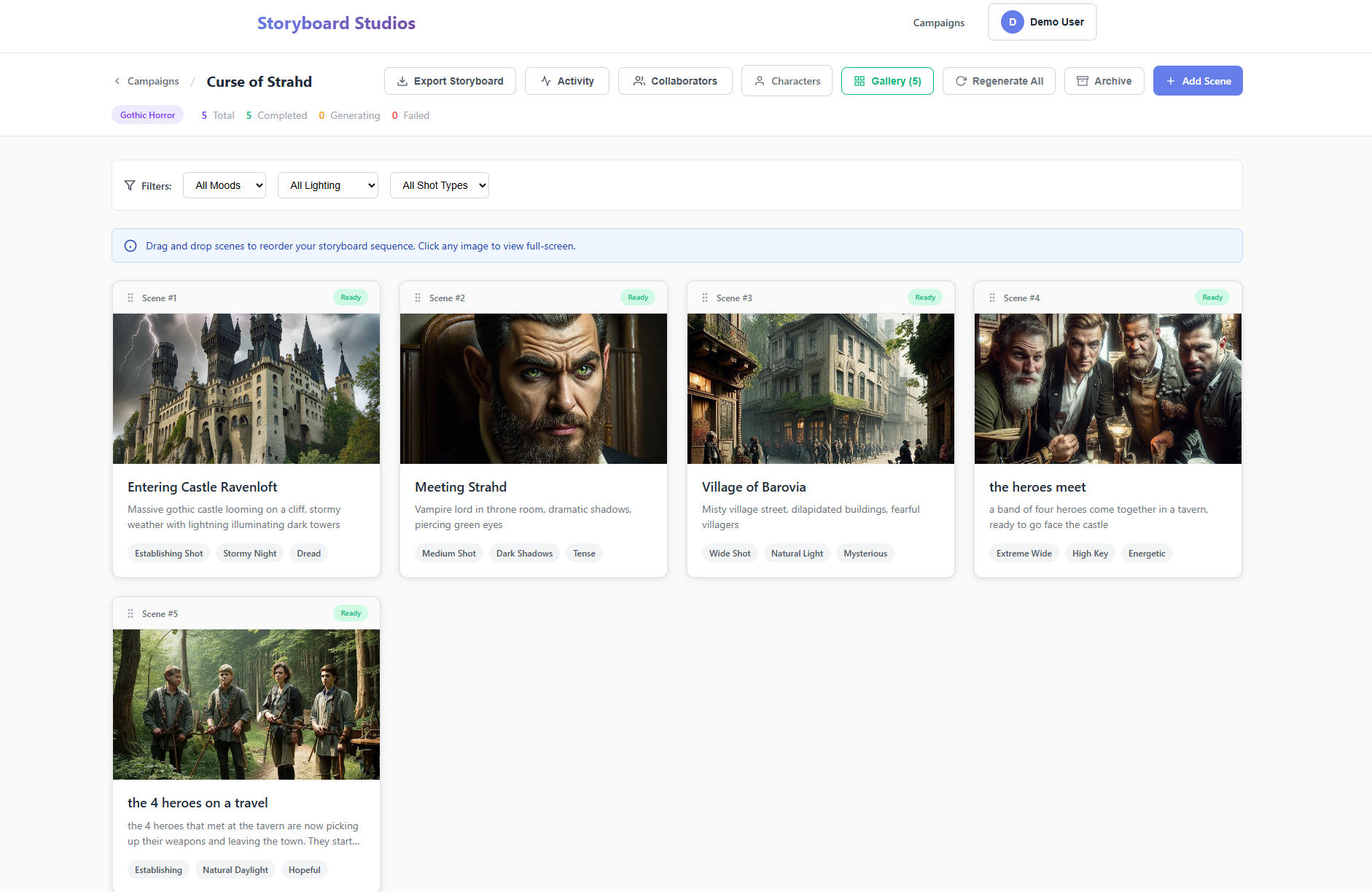The image size is (1372, 892).
Task: Click the Storyboard Studios logo
Action: click(336, 23)
